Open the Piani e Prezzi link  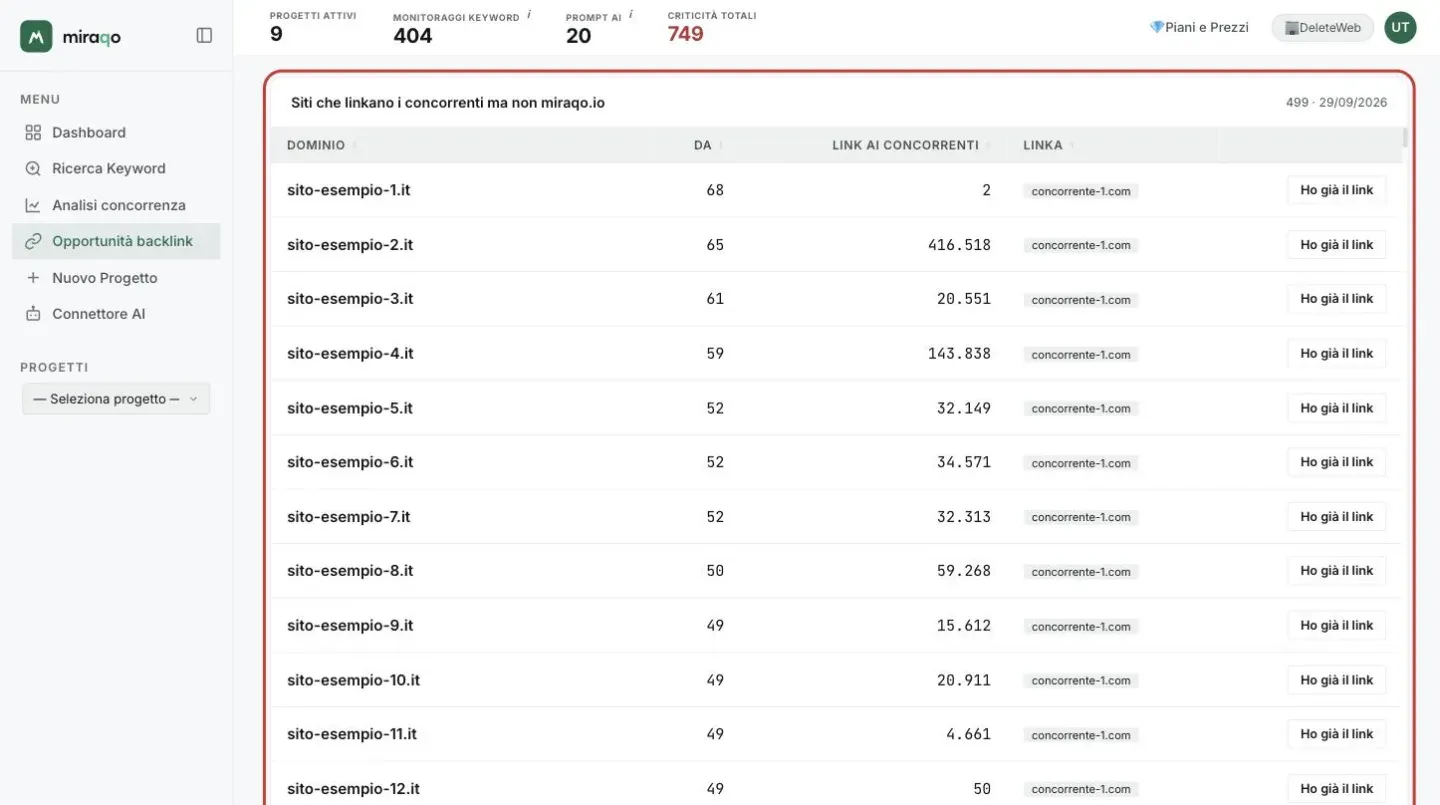[1199, 27]
